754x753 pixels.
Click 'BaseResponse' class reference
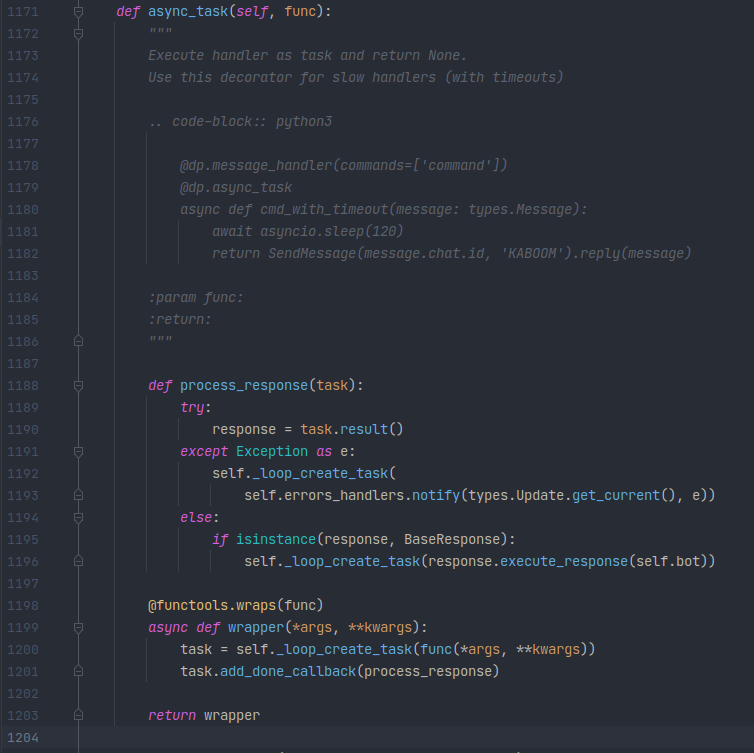click(452, 540)
